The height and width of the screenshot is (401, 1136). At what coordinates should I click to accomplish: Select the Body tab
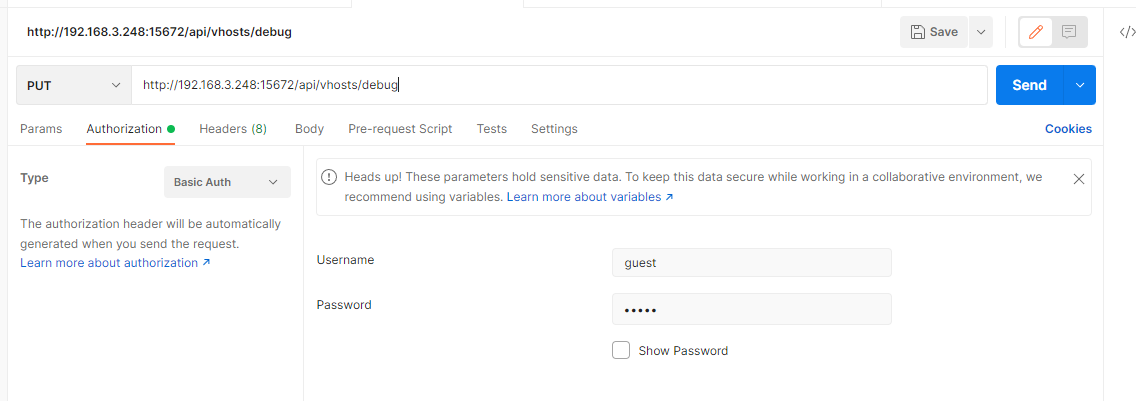click(309, 129)
